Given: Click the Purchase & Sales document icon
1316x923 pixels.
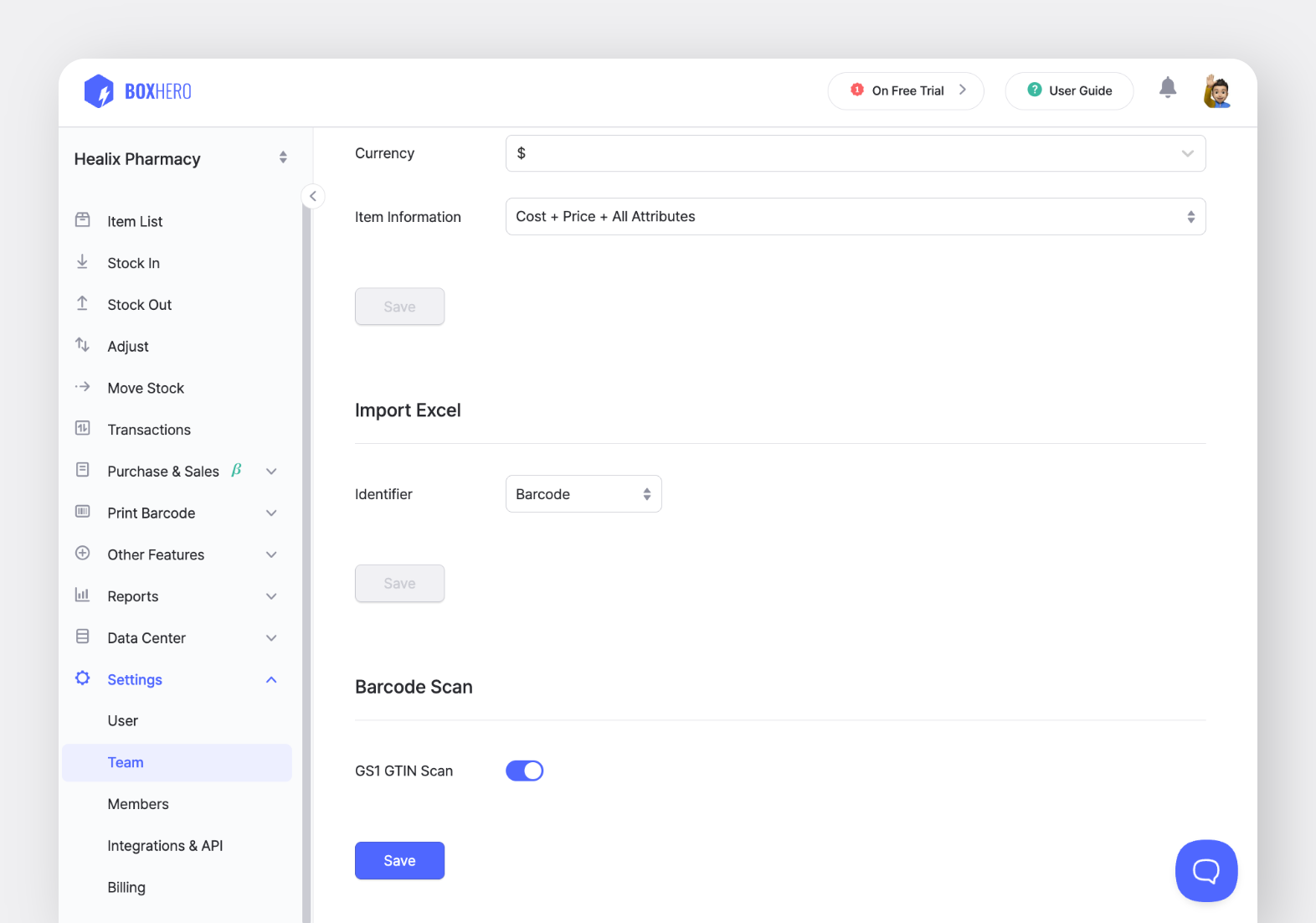Looking at the screenshot, I should pyautogui.click(x=83, y=470).
